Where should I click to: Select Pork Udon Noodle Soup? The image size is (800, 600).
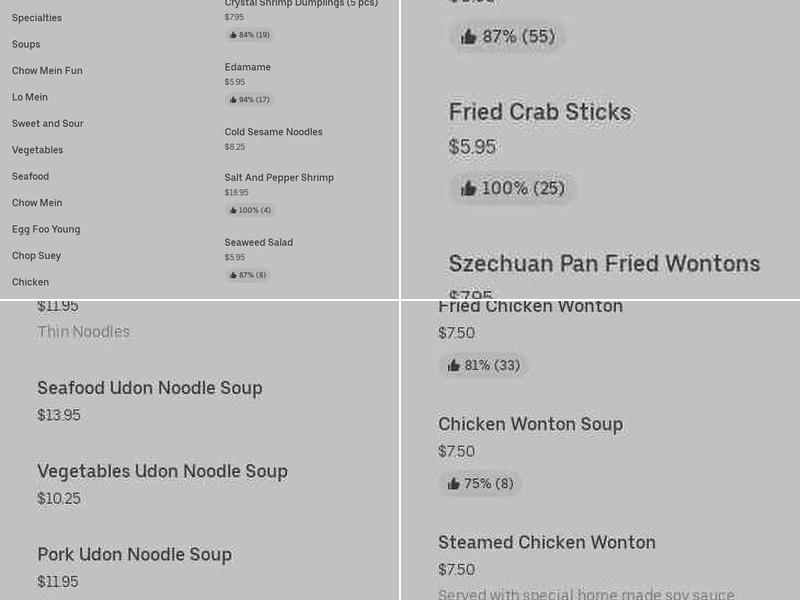[136, 554]
